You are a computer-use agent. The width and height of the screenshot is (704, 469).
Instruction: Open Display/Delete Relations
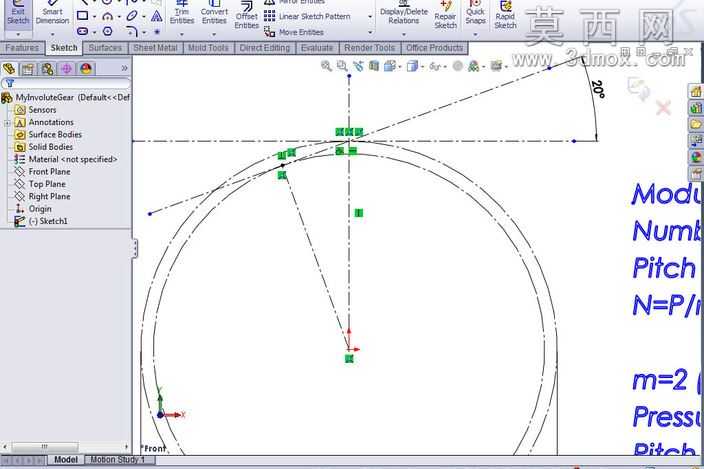click(x=404, y=13)
